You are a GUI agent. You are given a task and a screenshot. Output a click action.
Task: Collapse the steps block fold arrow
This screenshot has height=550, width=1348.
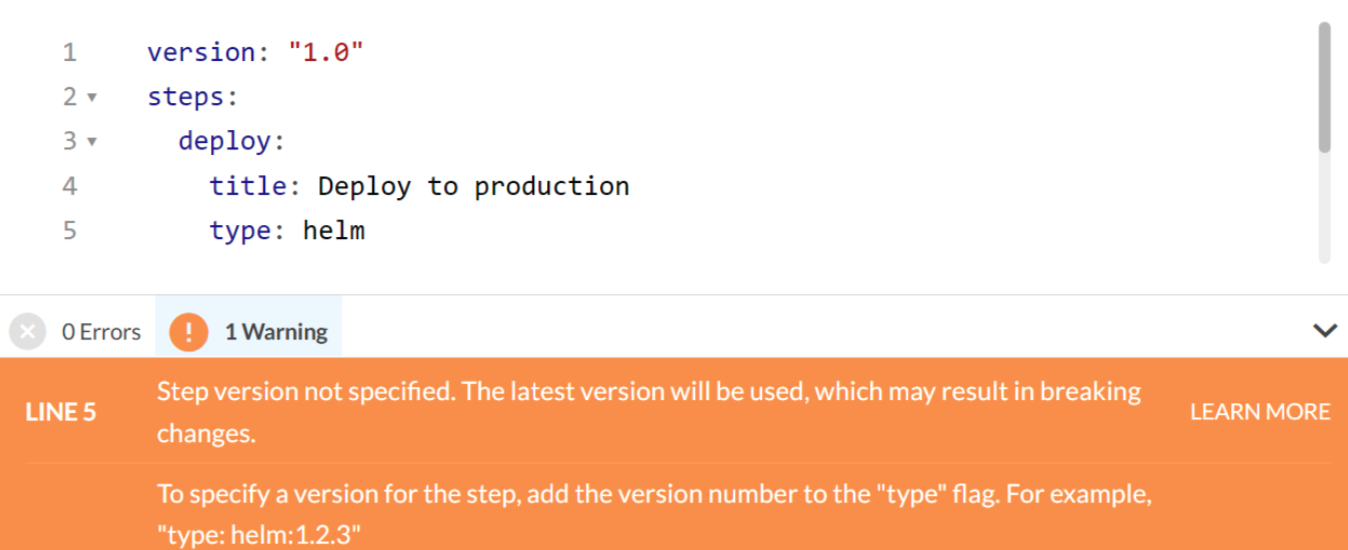[x=92, y=97]
